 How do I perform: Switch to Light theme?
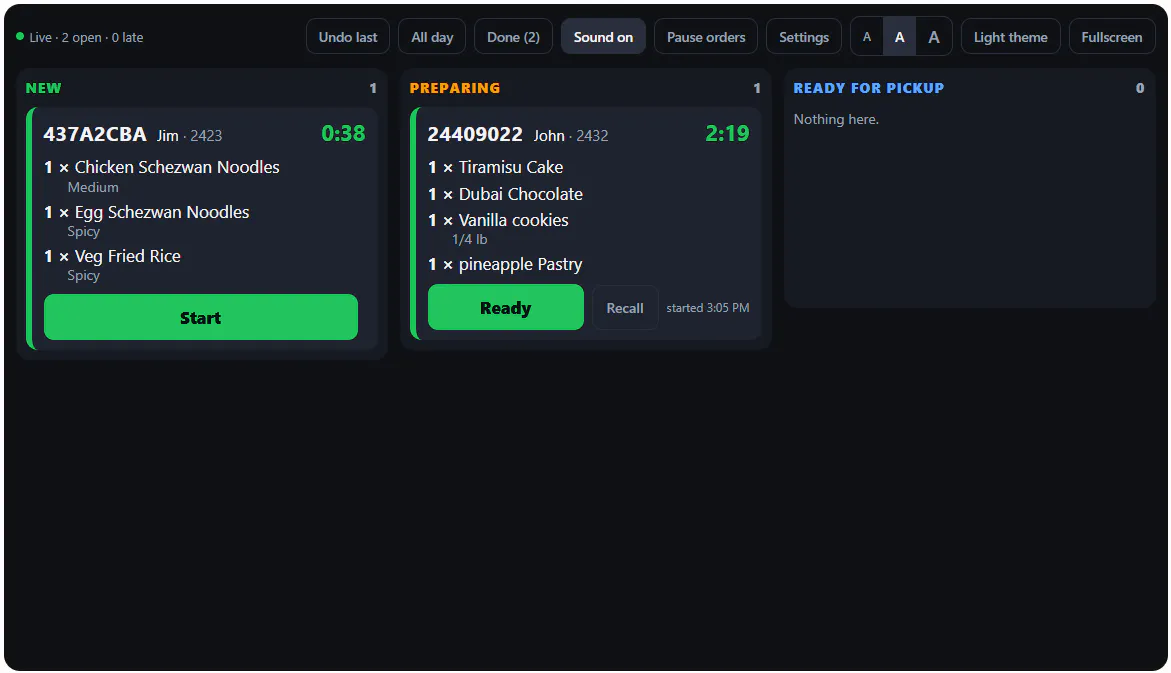pyautogui.click(x=1010, y=37)
